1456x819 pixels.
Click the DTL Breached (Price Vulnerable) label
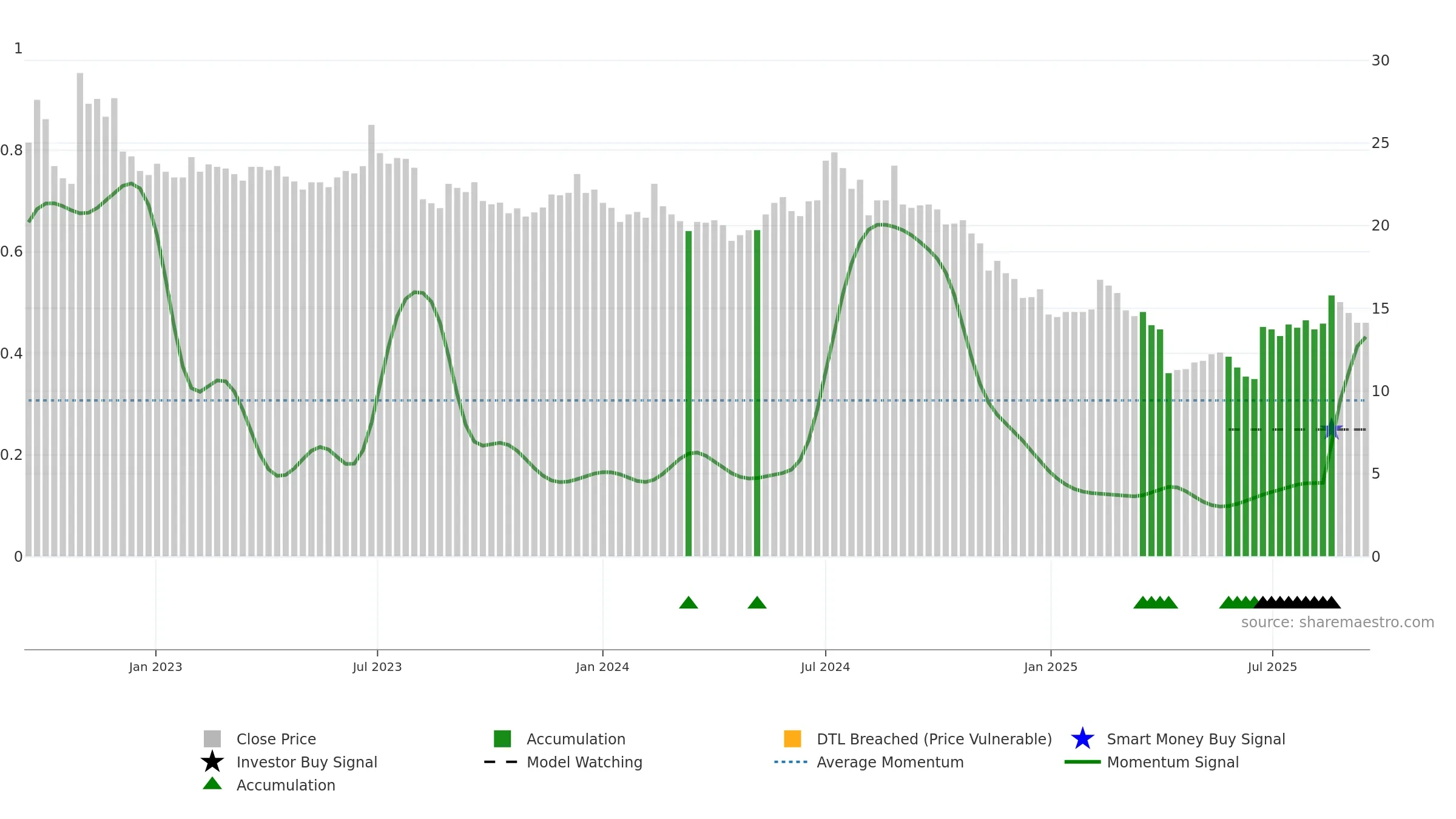click(x=934, y=739)
